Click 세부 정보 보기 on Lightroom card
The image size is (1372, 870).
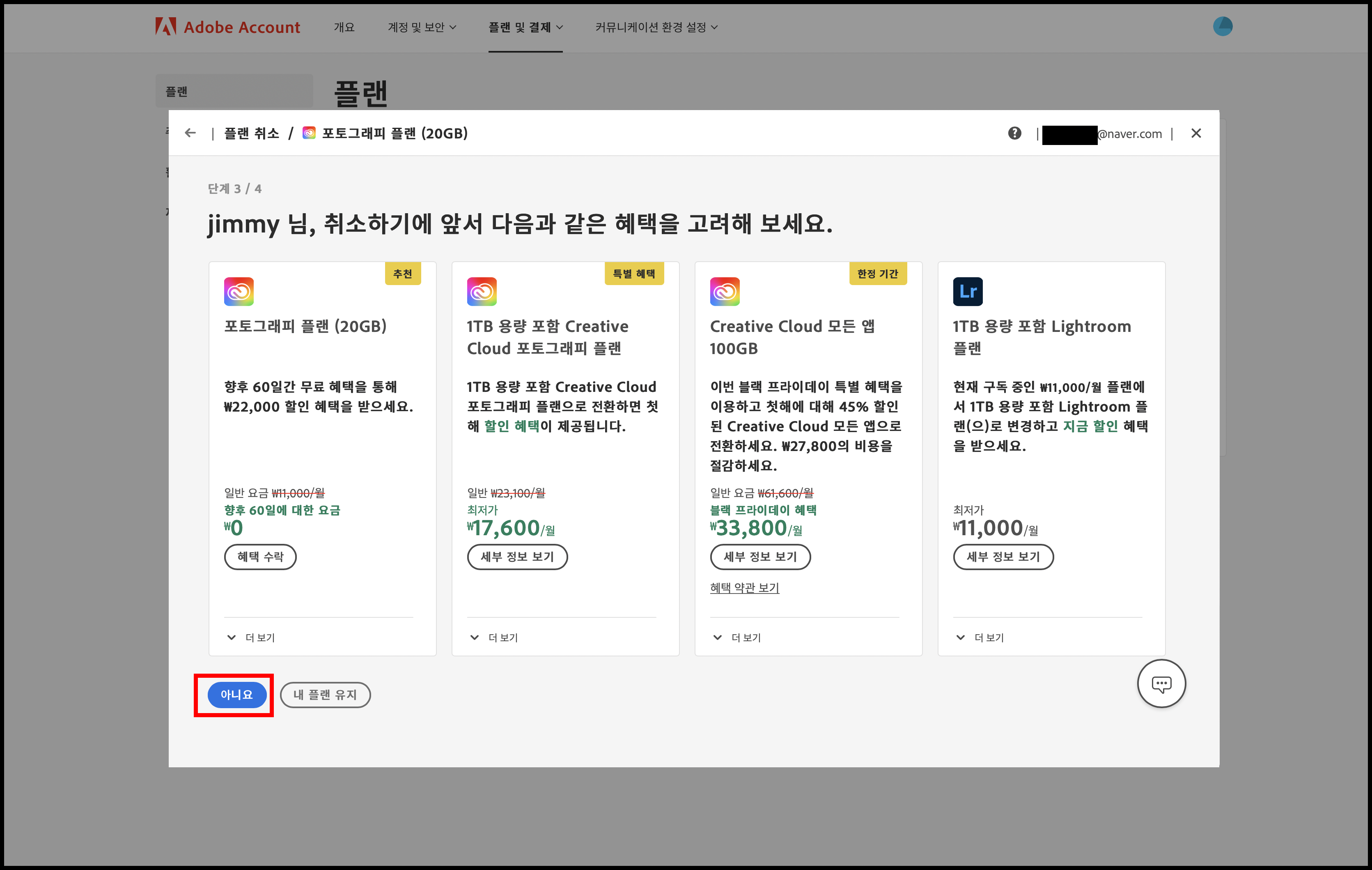click(1003, 557)
